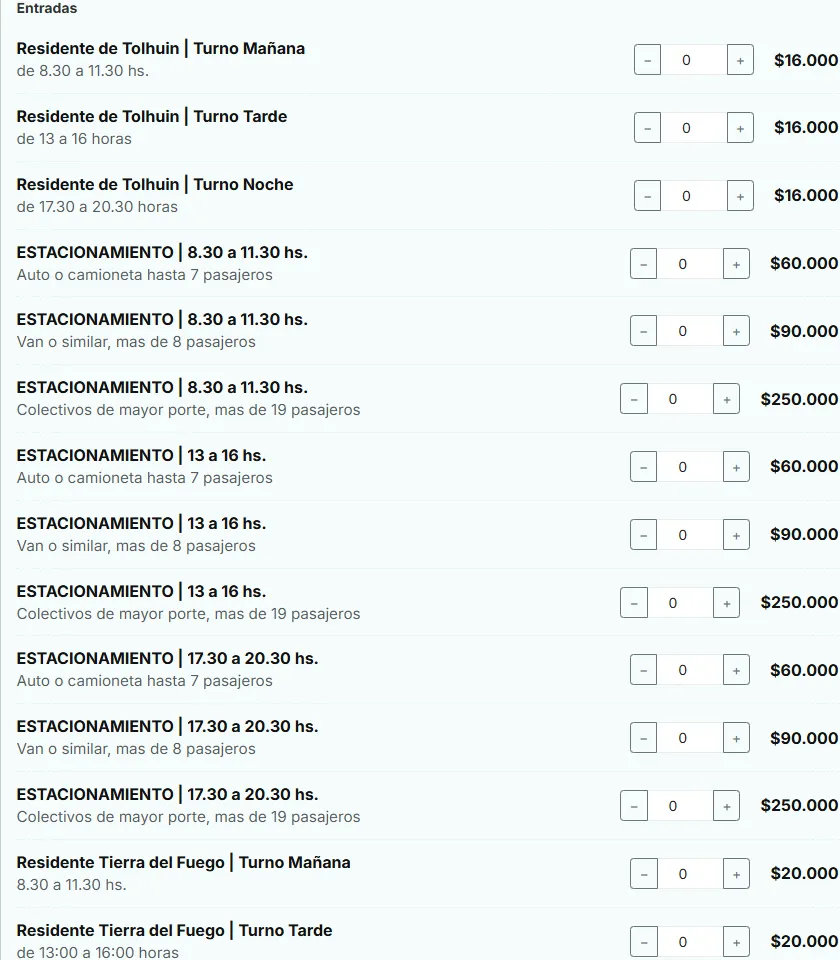Add 8.30 to 11.30 colectivos parking spot
The height and width of the screenshot is (960, 840).
(x=726, y=399)
